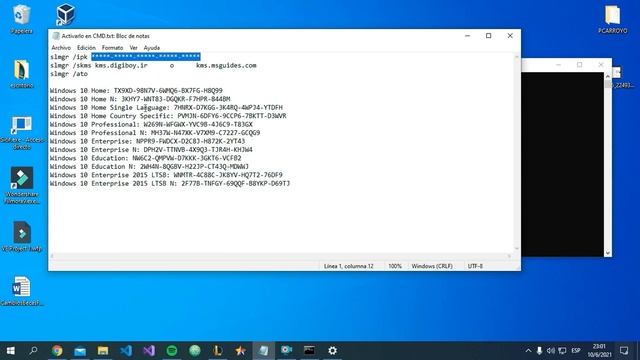Select the Word document desktop icon

(x=21, y=291)
